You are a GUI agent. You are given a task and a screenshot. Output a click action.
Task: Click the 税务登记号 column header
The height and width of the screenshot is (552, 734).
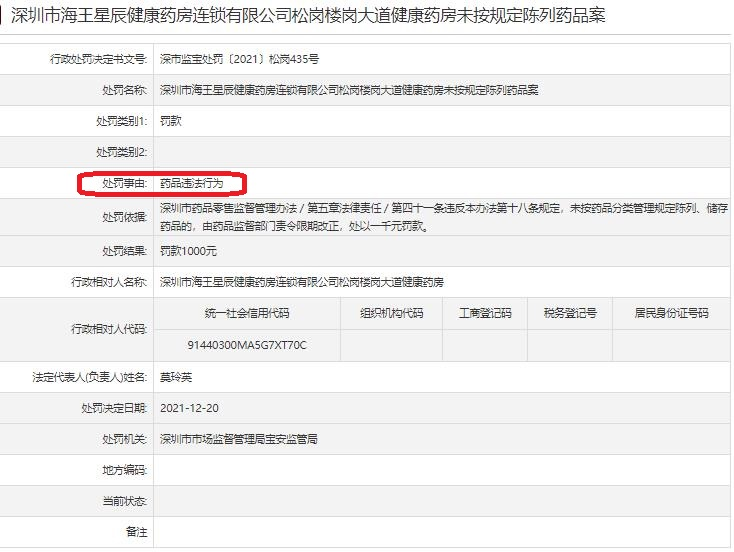click(x=570, y=313)
